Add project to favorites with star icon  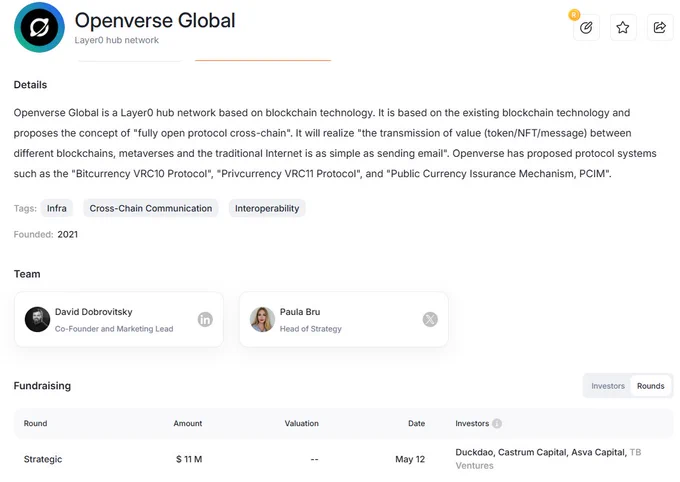(623, 28)
